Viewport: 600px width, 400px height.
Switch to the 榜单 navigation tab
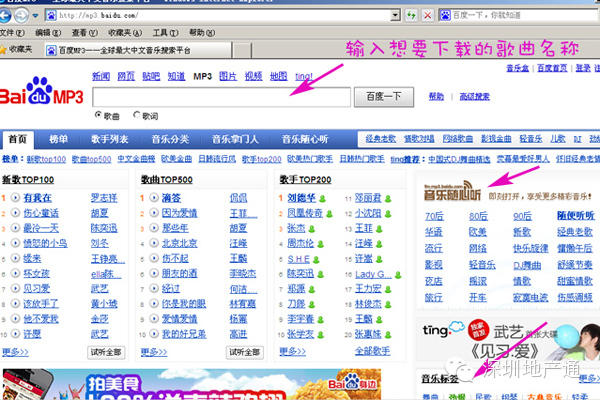coord(58,139)
